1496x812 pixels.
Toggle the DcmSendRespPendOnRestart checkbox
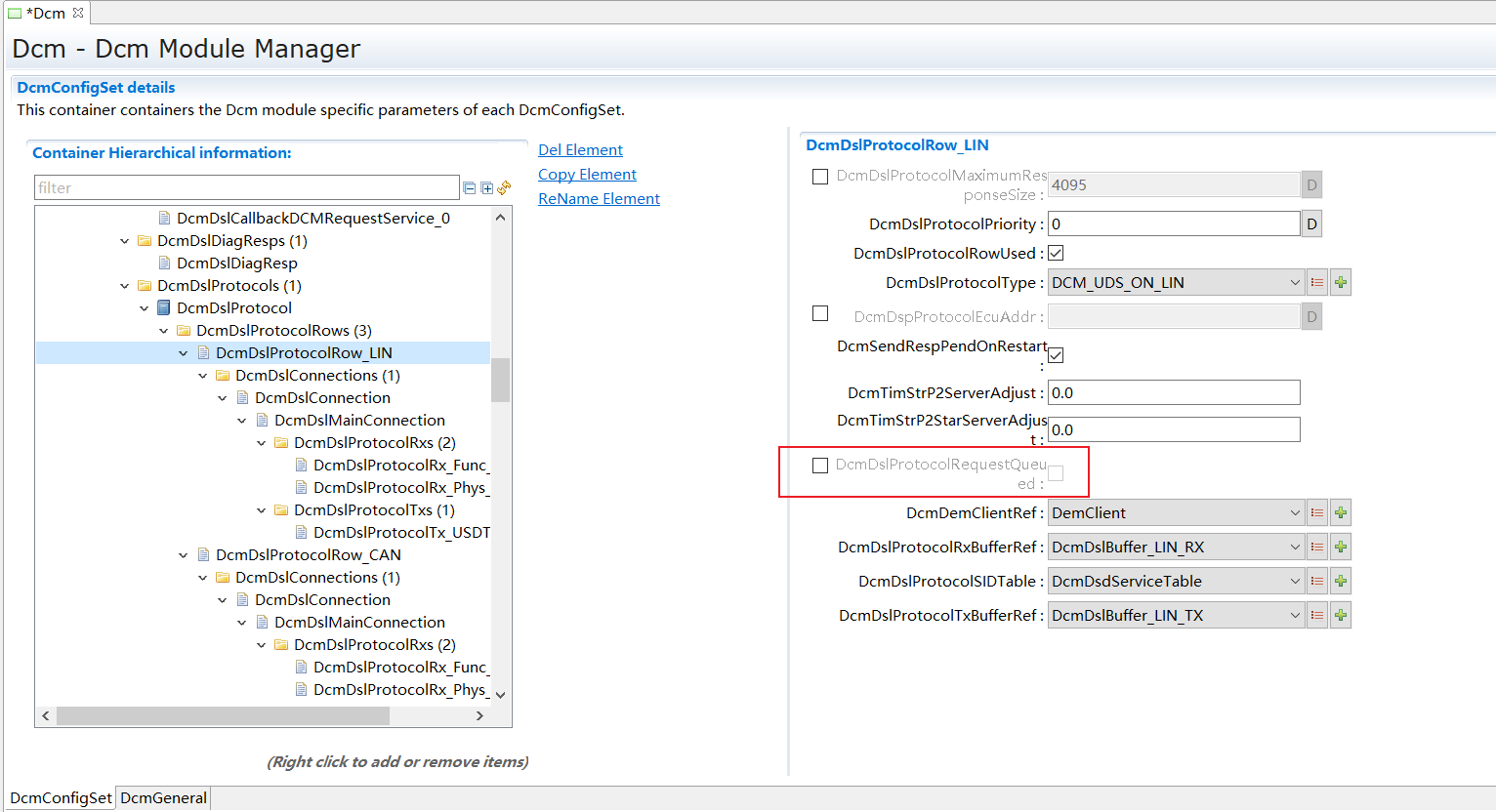(1056, 355)
